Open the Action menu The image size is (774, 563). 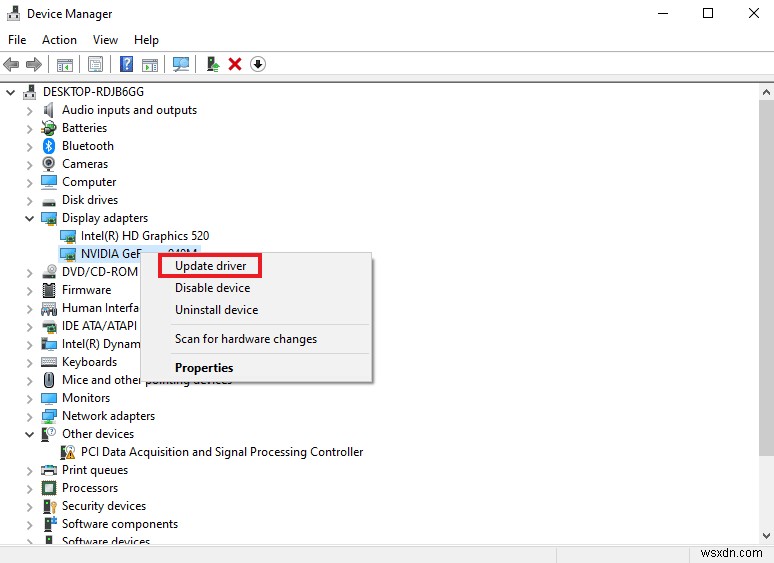click(59, 39)
